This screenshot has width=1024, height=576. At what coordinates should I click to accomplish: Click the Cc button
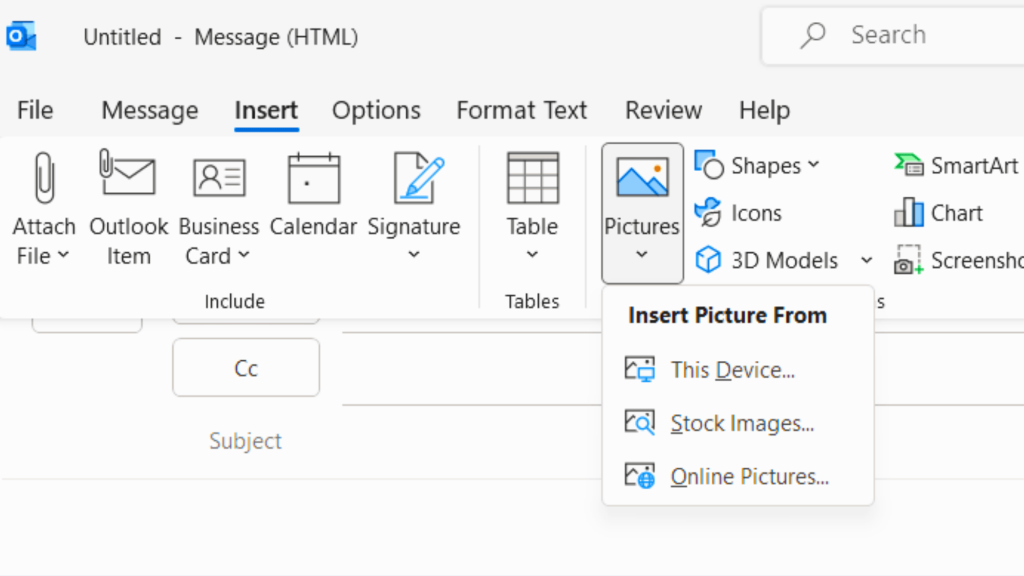click(245, 367)
